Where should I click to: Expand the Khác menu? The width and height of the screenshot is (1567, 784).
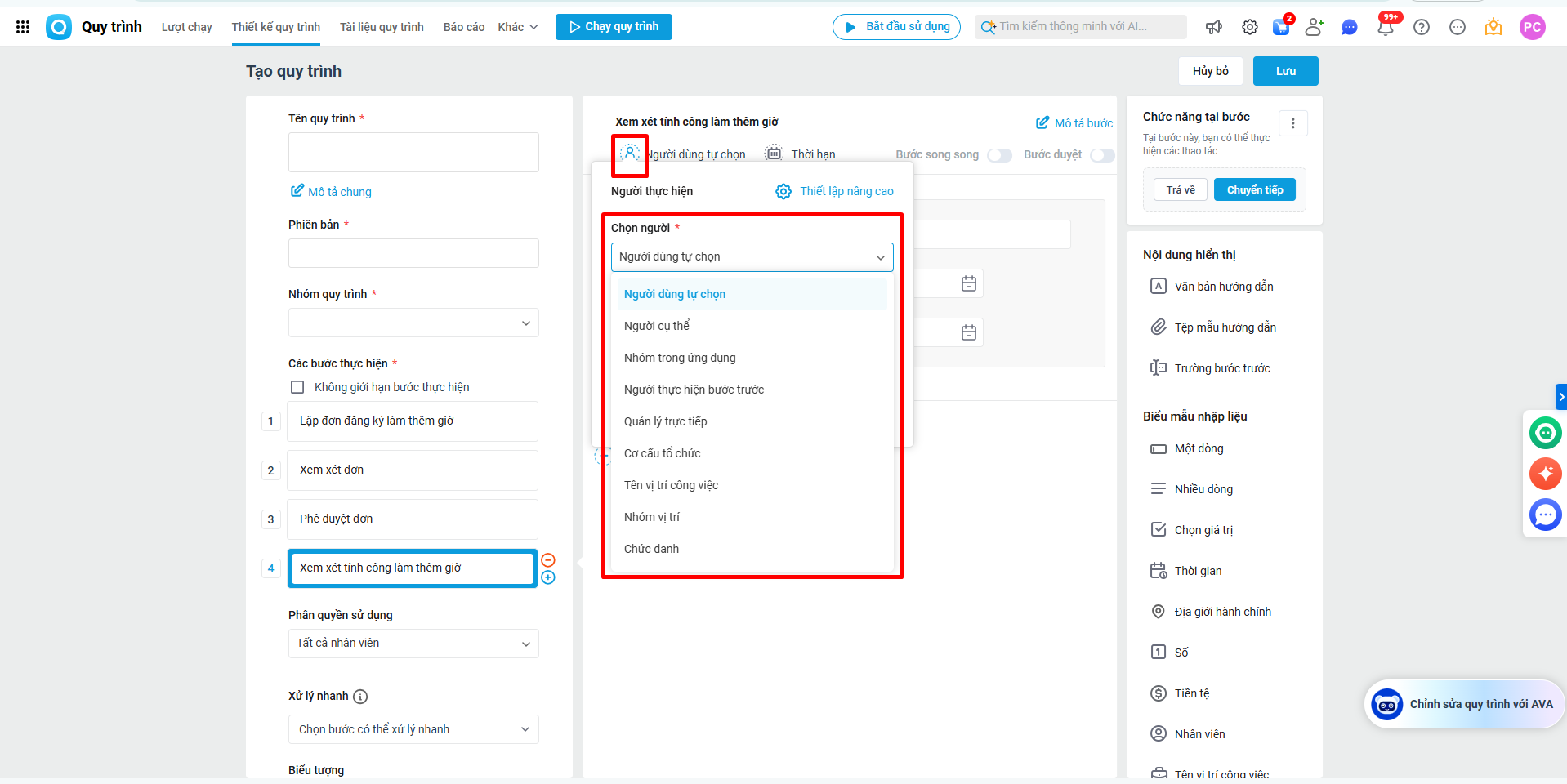[518, 27]
